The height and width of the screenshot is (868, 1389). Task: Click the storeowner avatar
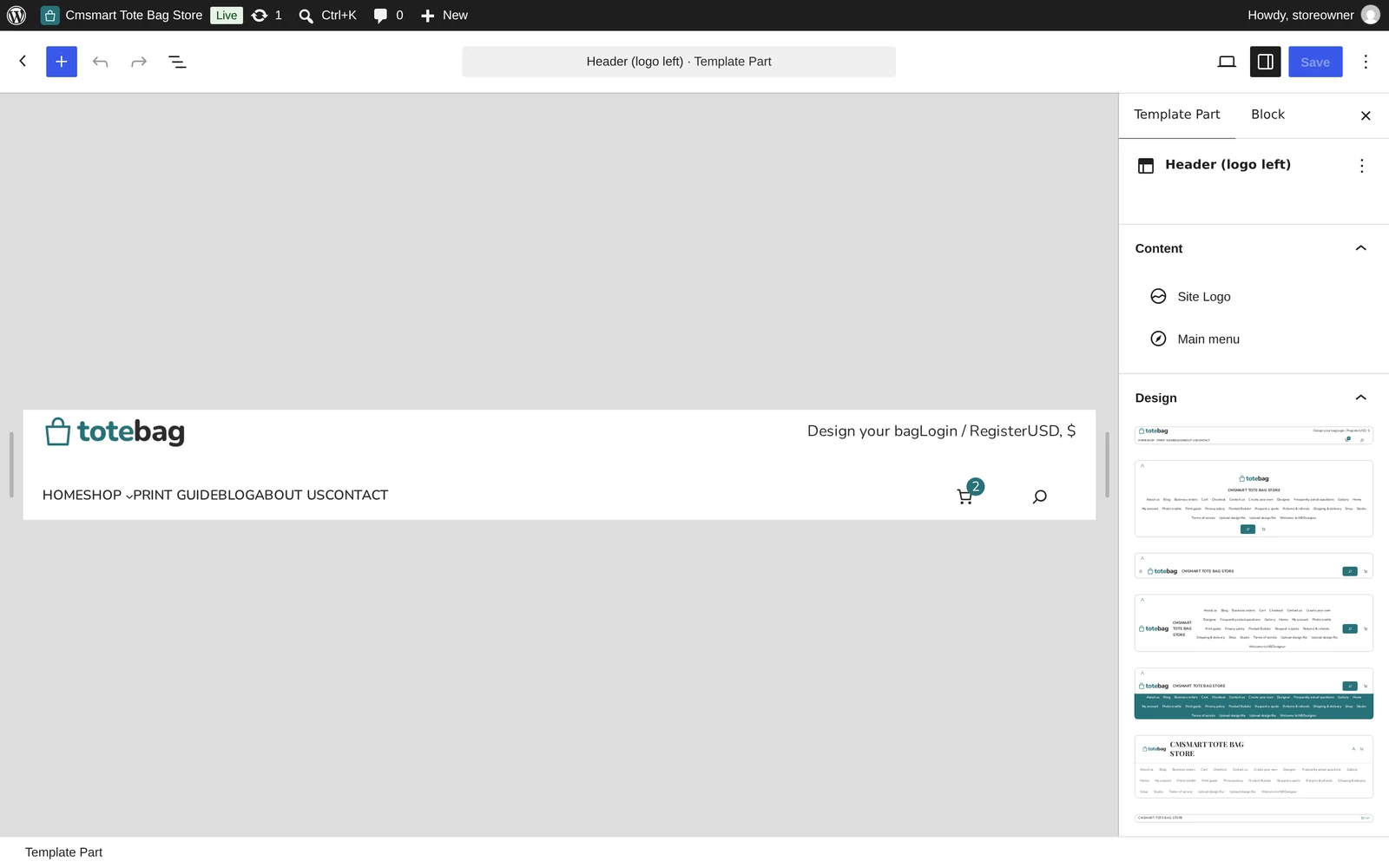click(1371, 15)
